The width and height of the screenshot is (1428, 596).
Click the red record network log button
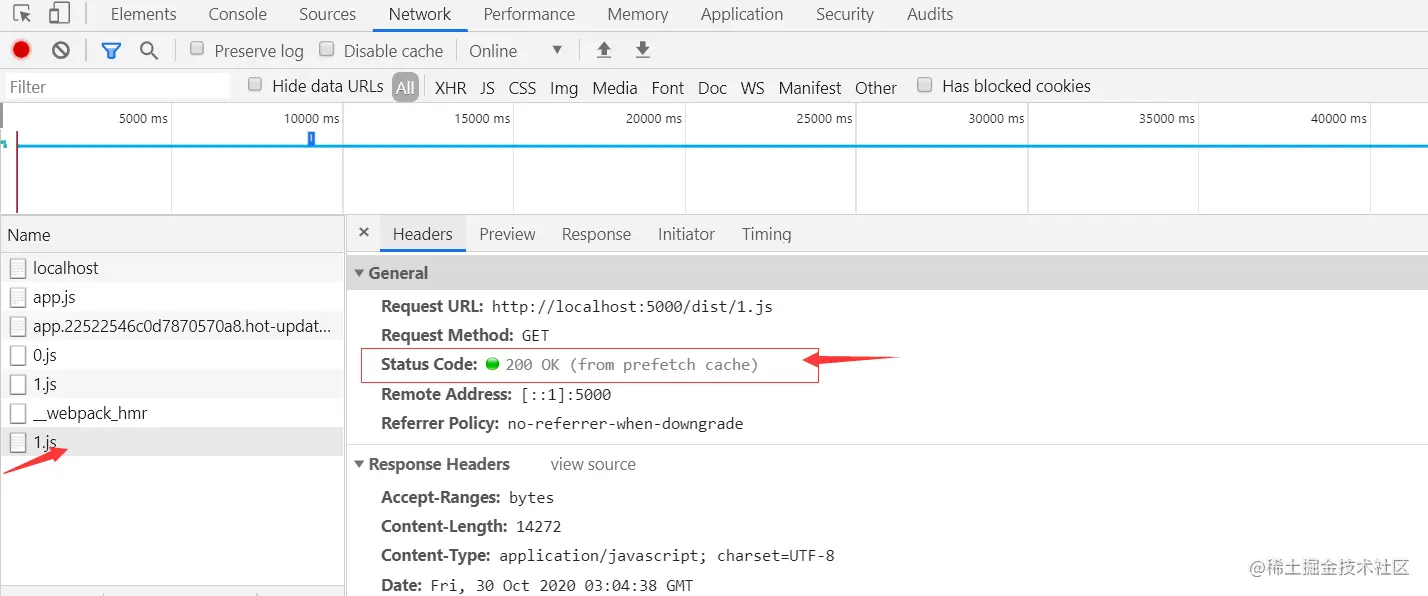coord(21,50)
